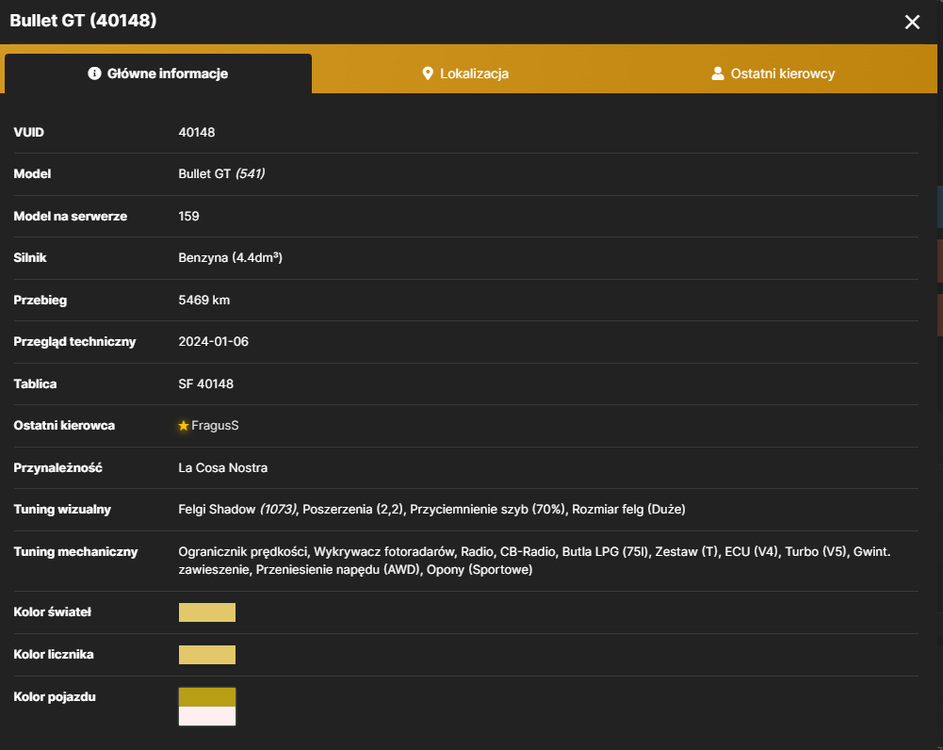Click the gold star next to FragusS
The height and width of the screenshot is (750, 943).
coord(183,426)
